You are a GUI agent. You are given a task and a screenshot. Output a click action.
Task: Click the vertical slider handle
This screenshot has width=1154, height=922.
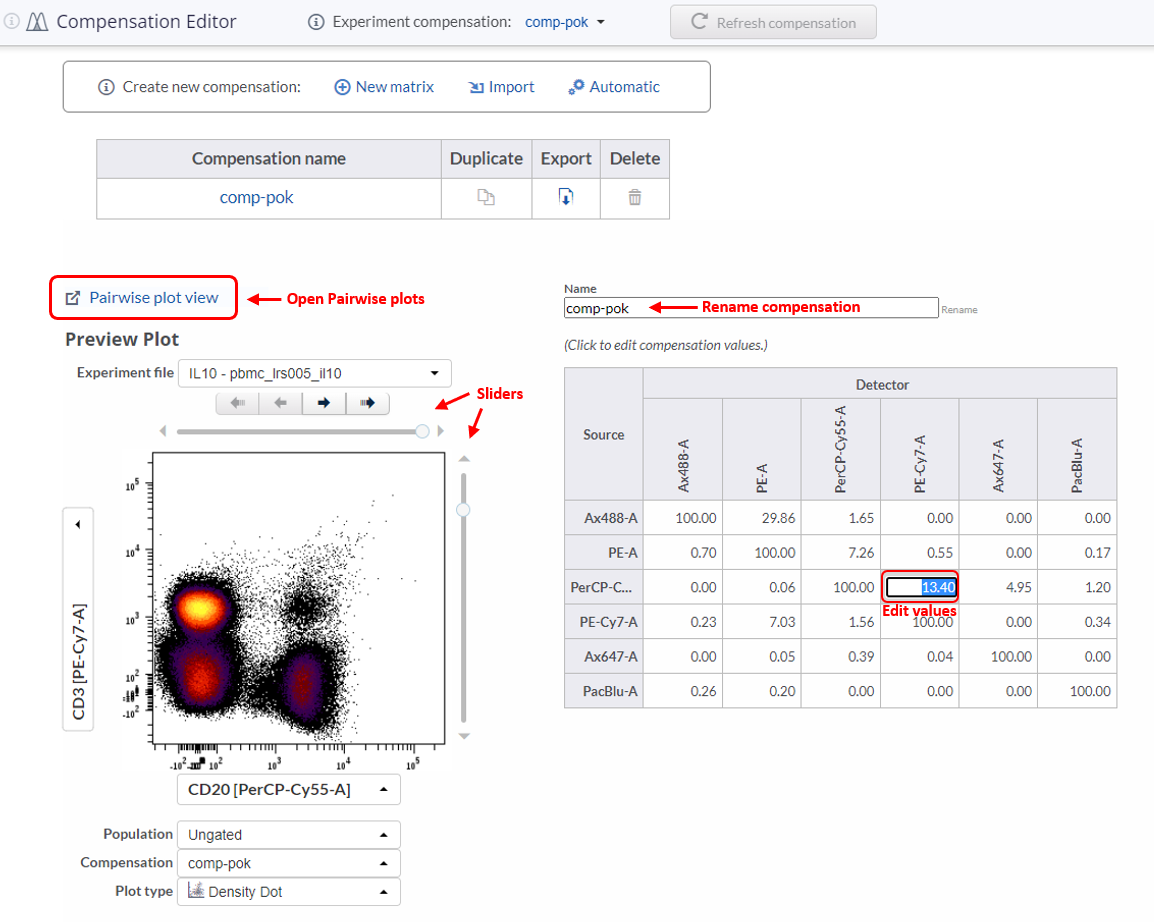[463, 509]
